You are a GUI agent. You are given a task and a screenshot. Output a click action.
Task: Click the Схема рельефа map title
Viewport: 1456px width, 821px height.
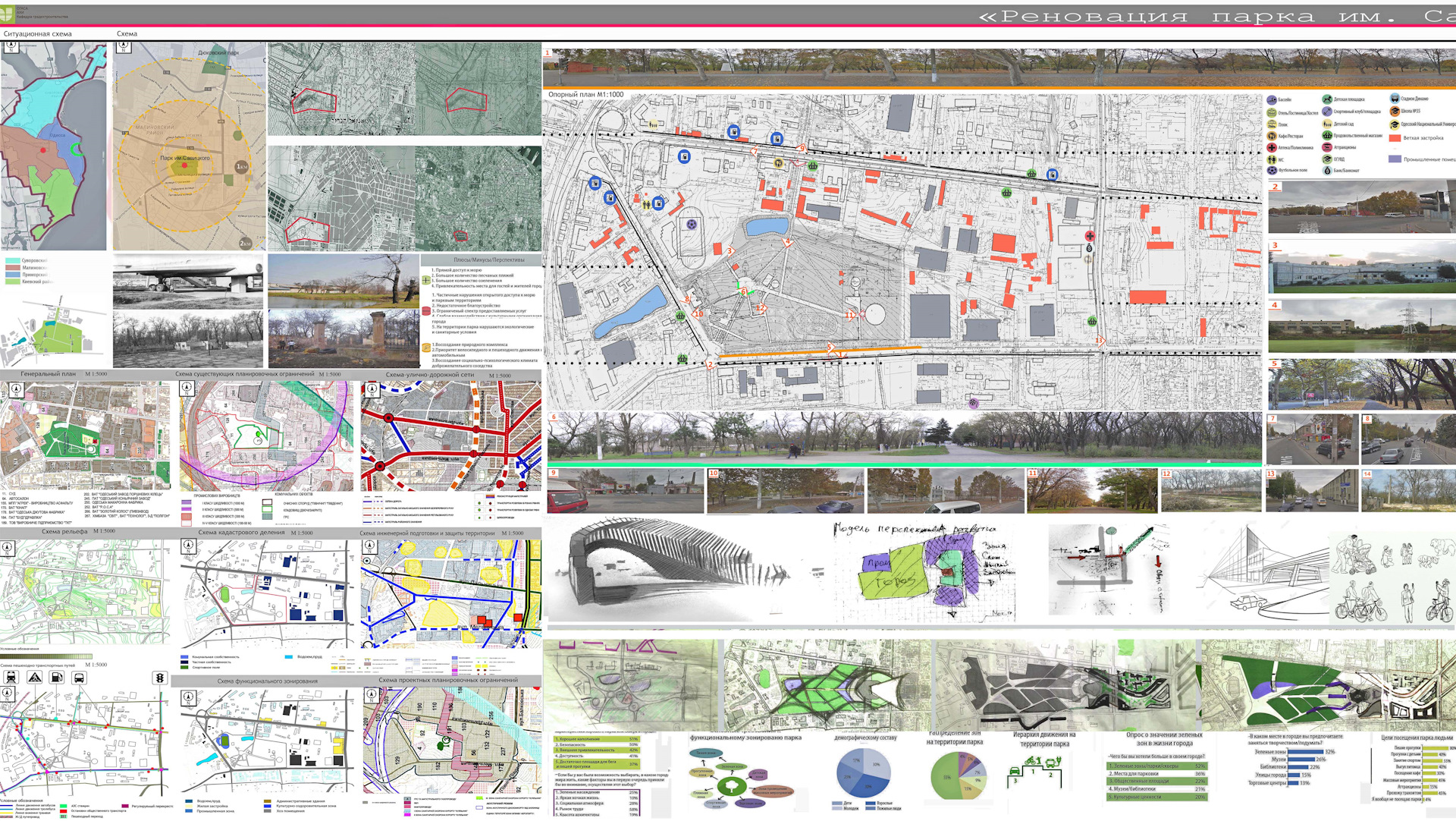[64, 531]
